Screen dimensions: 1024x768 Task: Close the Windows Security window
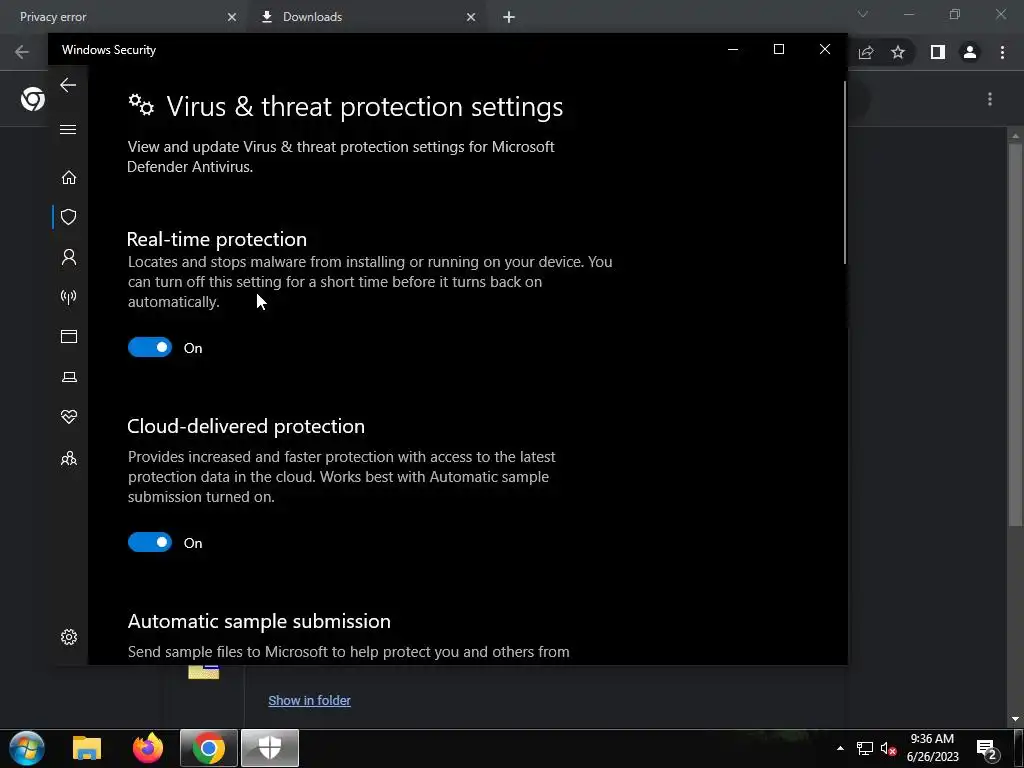pos(825,50)
